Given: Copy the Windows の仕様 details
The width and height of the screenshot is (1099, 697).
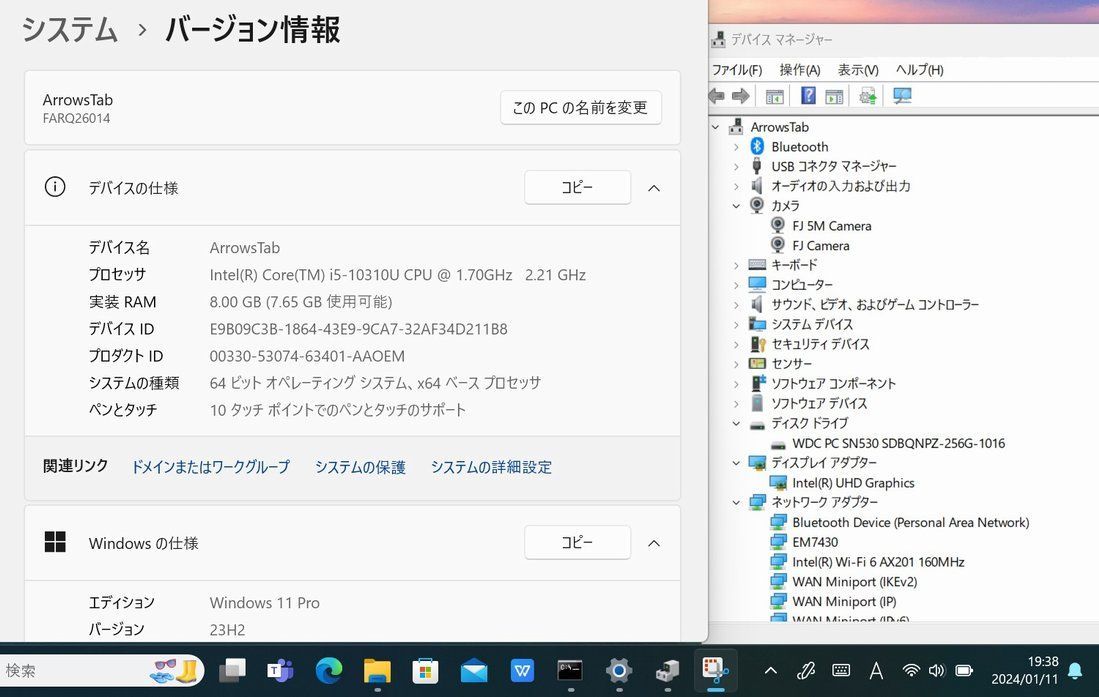Looking at the screenshot, I should click(x=578, y=542).
